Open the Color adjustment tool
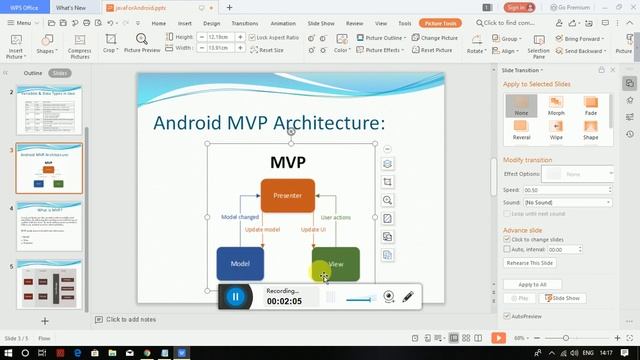Viewport: 640px width, 360px height. pyautogui.click(x=342, y=44)
